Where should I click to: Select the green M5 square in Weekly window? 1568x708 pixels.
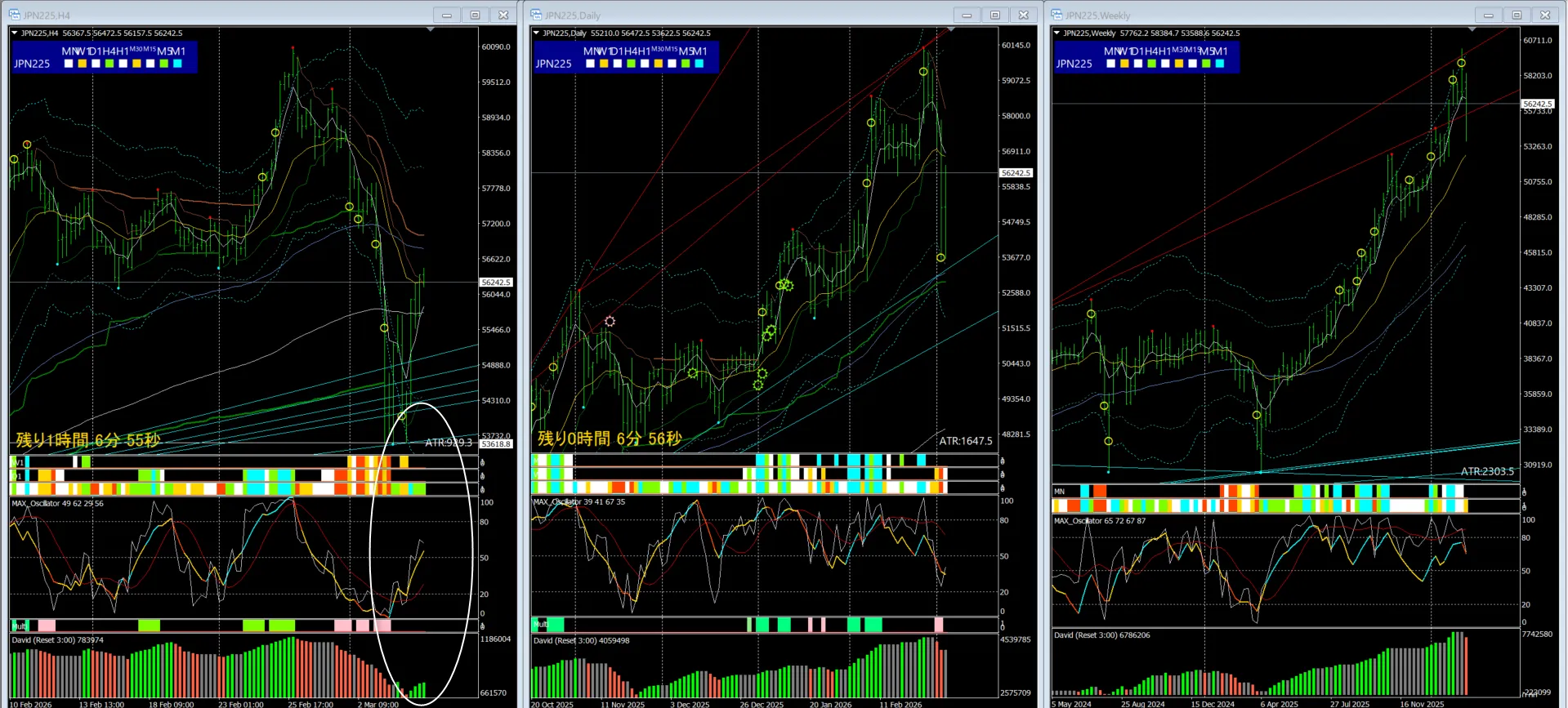[1206, 64]
